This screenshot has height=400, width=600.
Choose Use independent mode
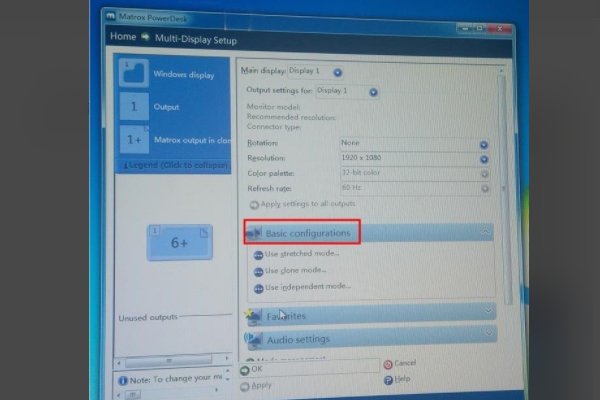click(x=307, y=287)
